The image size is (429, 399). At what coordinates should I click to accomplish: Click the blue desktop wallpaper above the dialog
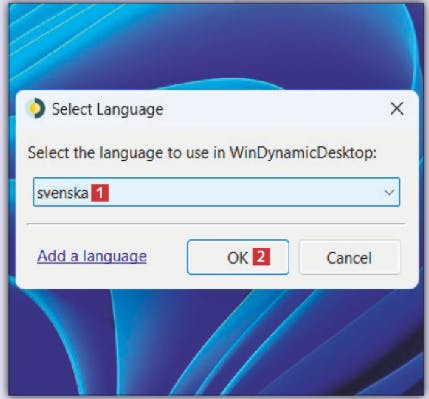point(213,47)
